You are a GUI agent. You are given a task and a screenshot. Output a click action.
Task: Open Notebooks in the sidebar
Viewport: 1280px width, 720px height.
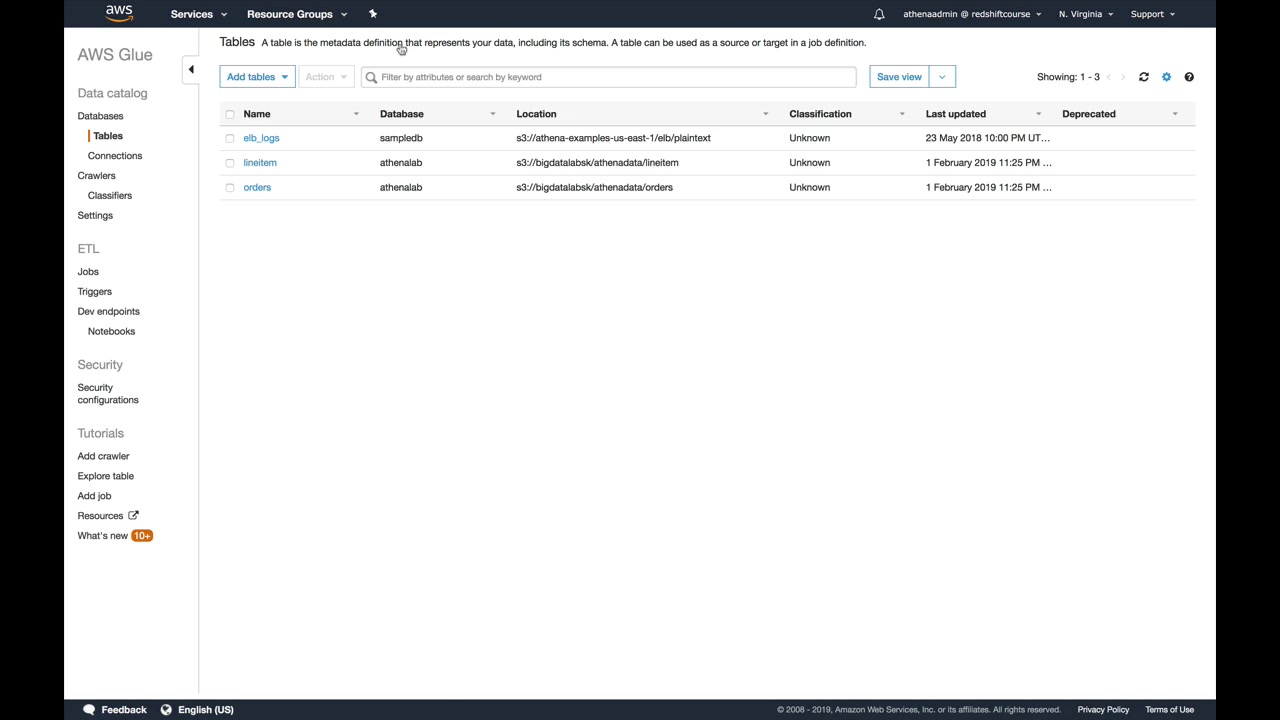click(111, 332)
